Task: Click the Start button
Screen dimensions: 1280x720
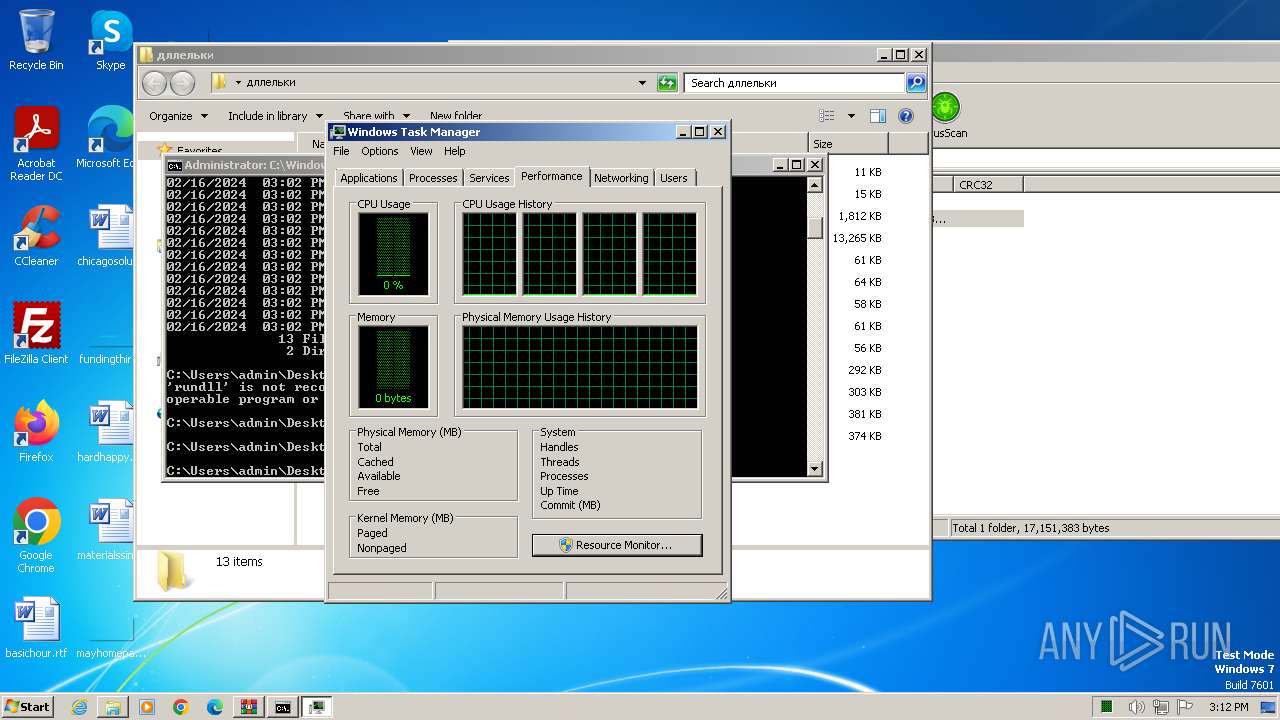Action: [x=28, y=707]
